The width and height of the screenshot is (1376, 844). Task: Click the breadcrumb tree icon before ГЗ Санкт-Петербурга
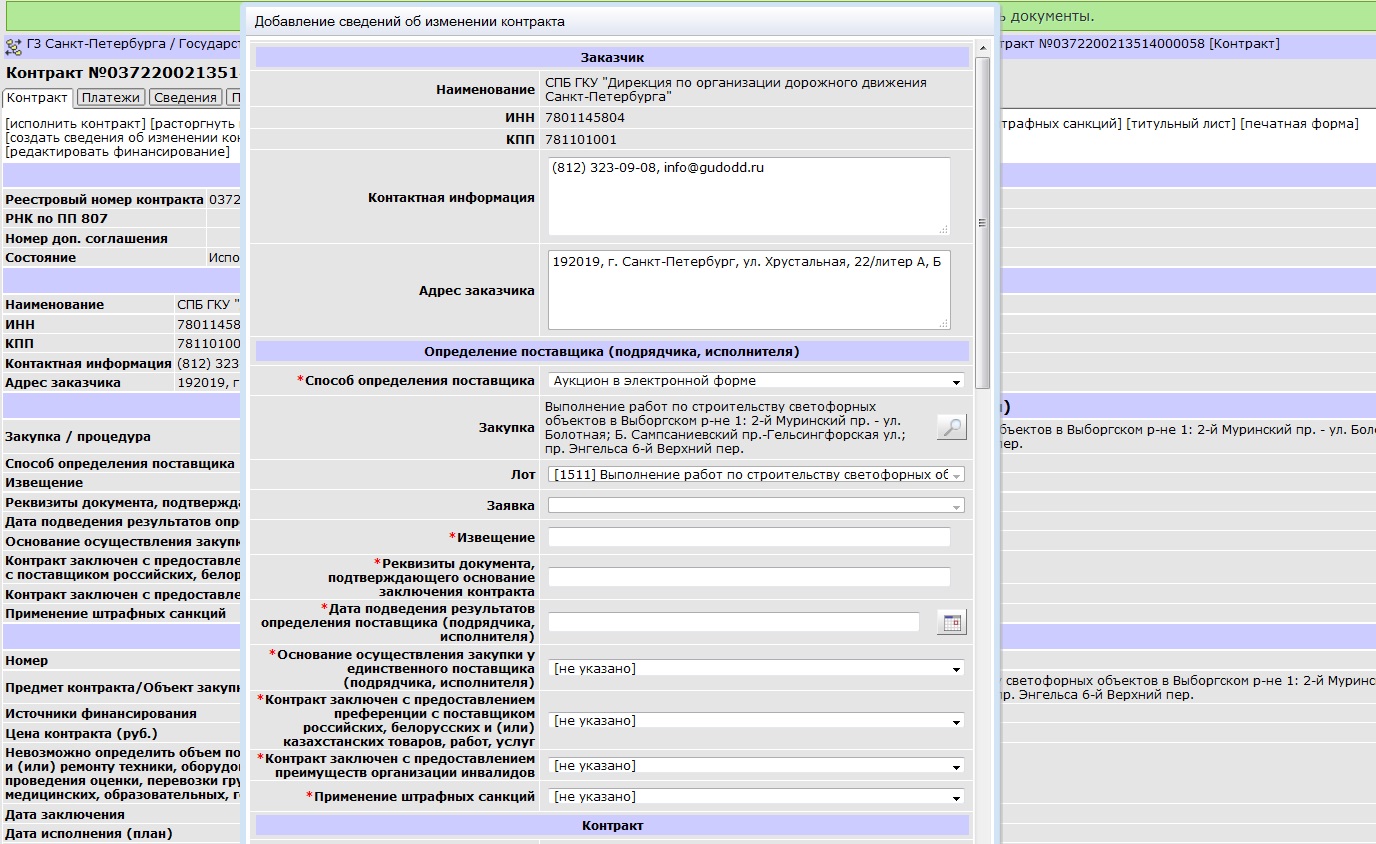[x=14, y=45]
